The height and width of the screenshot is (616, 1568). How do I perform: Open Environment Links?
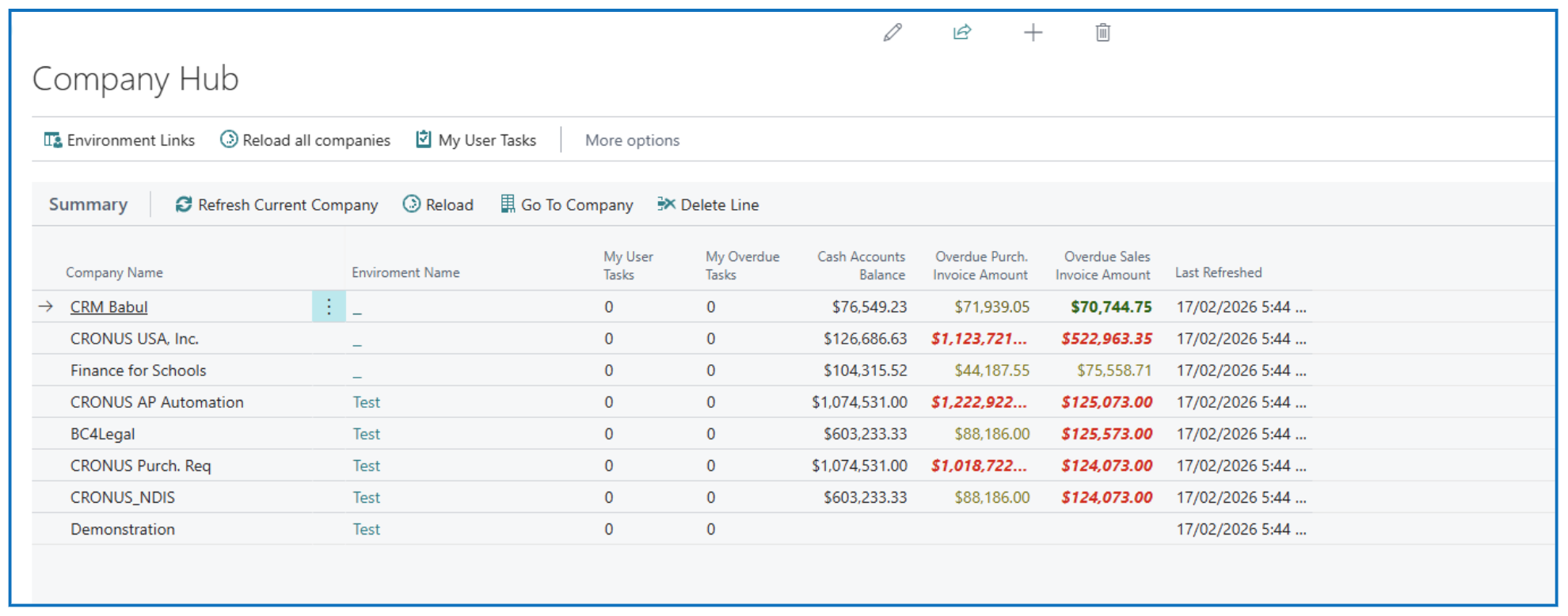click(x=120, y=140)
